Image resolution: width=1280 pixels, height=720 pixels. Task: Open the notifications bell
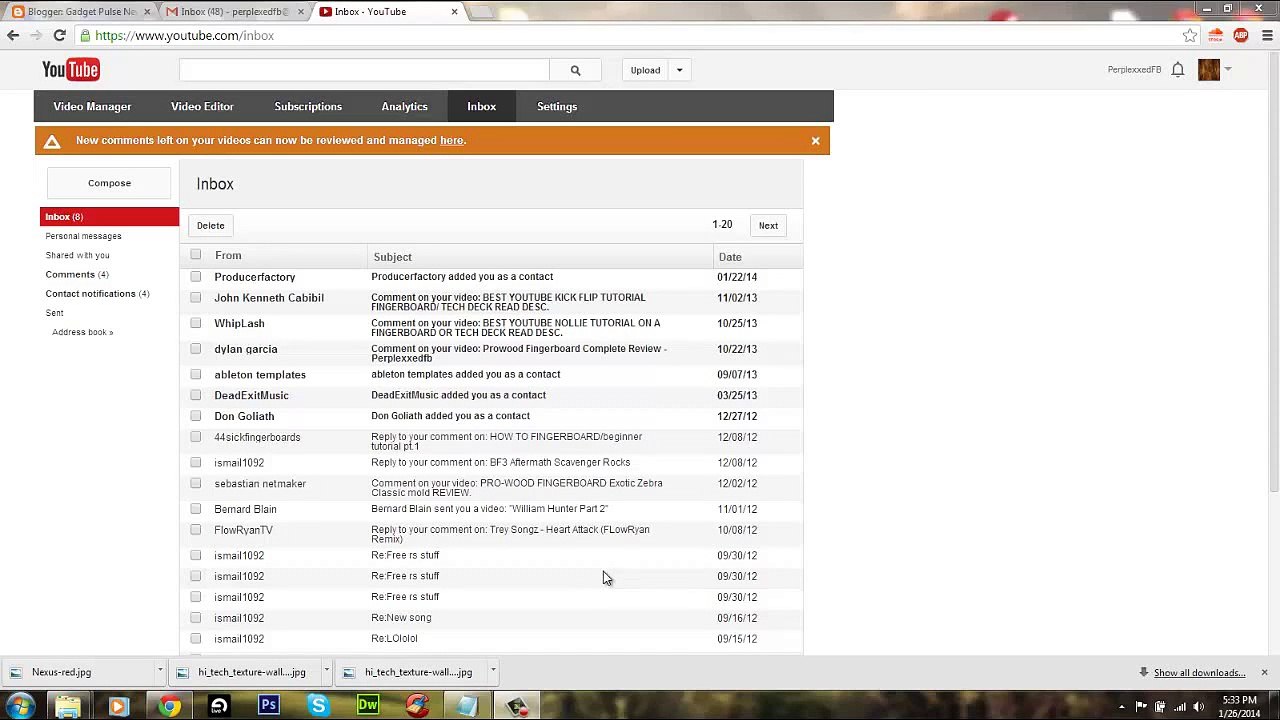coord(1178,69)
